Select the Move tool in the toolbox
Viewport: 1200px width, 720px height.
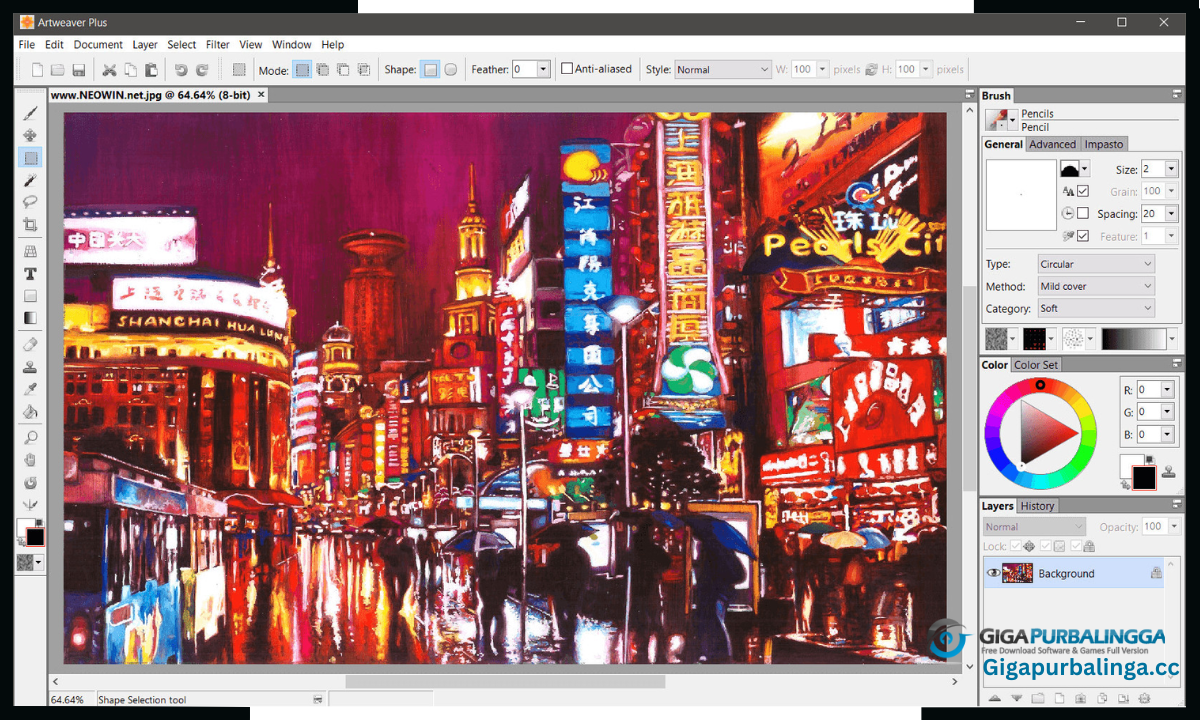click(31, 135)
